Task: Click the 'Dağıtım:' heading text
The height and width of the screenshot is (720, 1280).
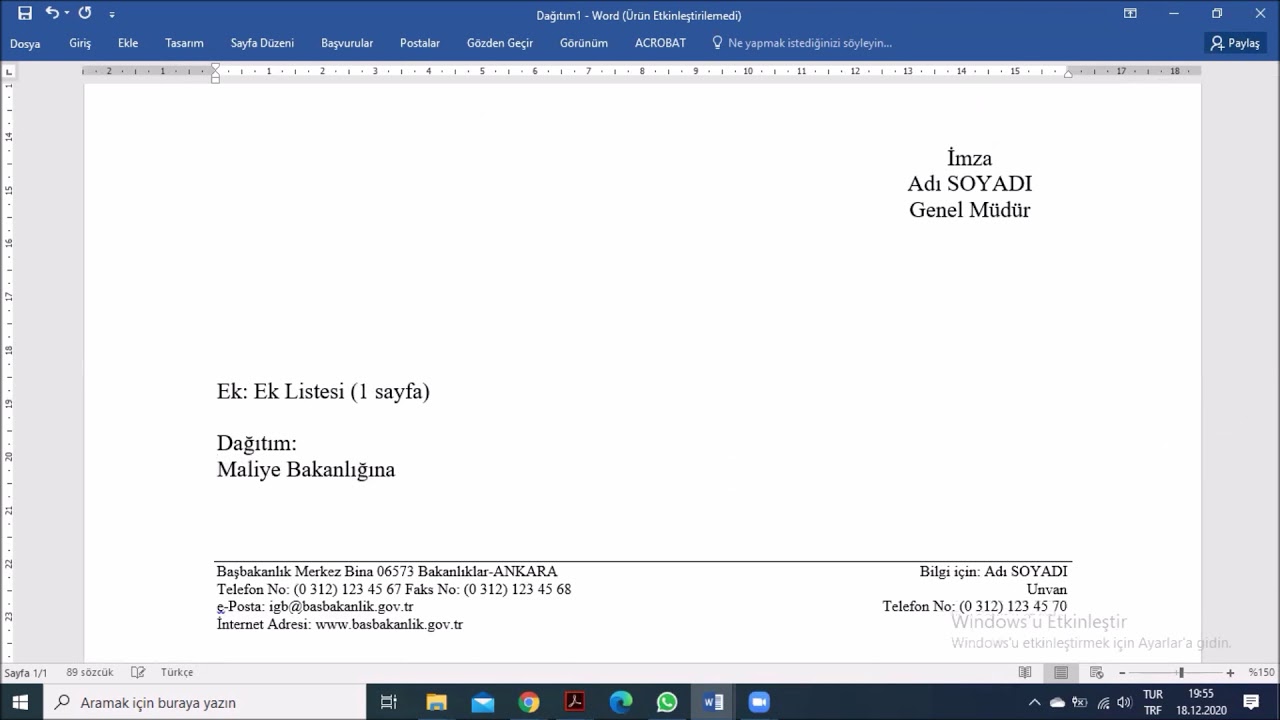Action: [x=257, y=443]
